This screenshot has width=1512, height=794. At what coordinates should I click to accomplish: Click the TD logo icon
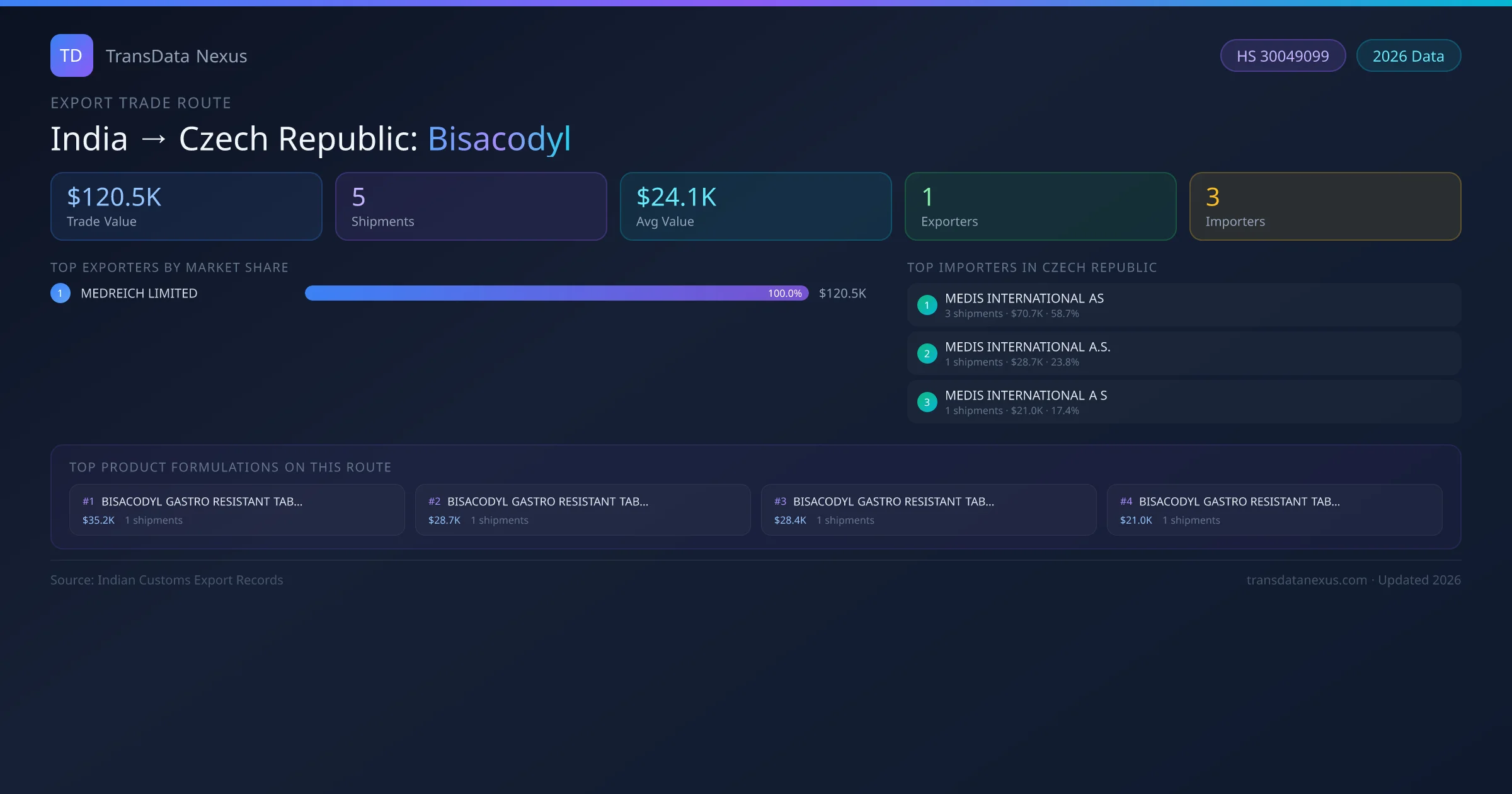click(71, 55)
